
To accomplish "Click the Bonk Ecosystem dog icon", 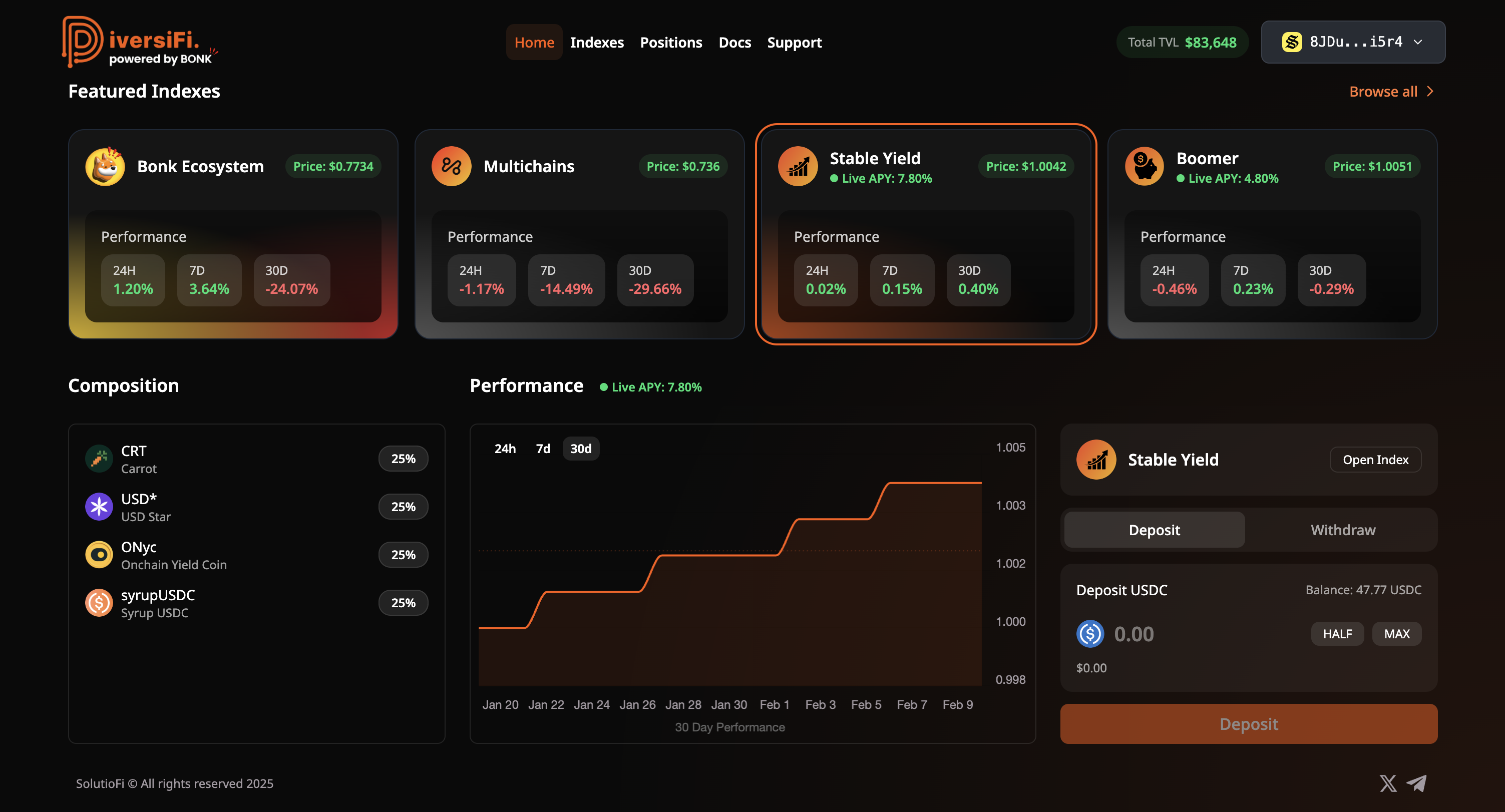I will click(x=105, y=167).
